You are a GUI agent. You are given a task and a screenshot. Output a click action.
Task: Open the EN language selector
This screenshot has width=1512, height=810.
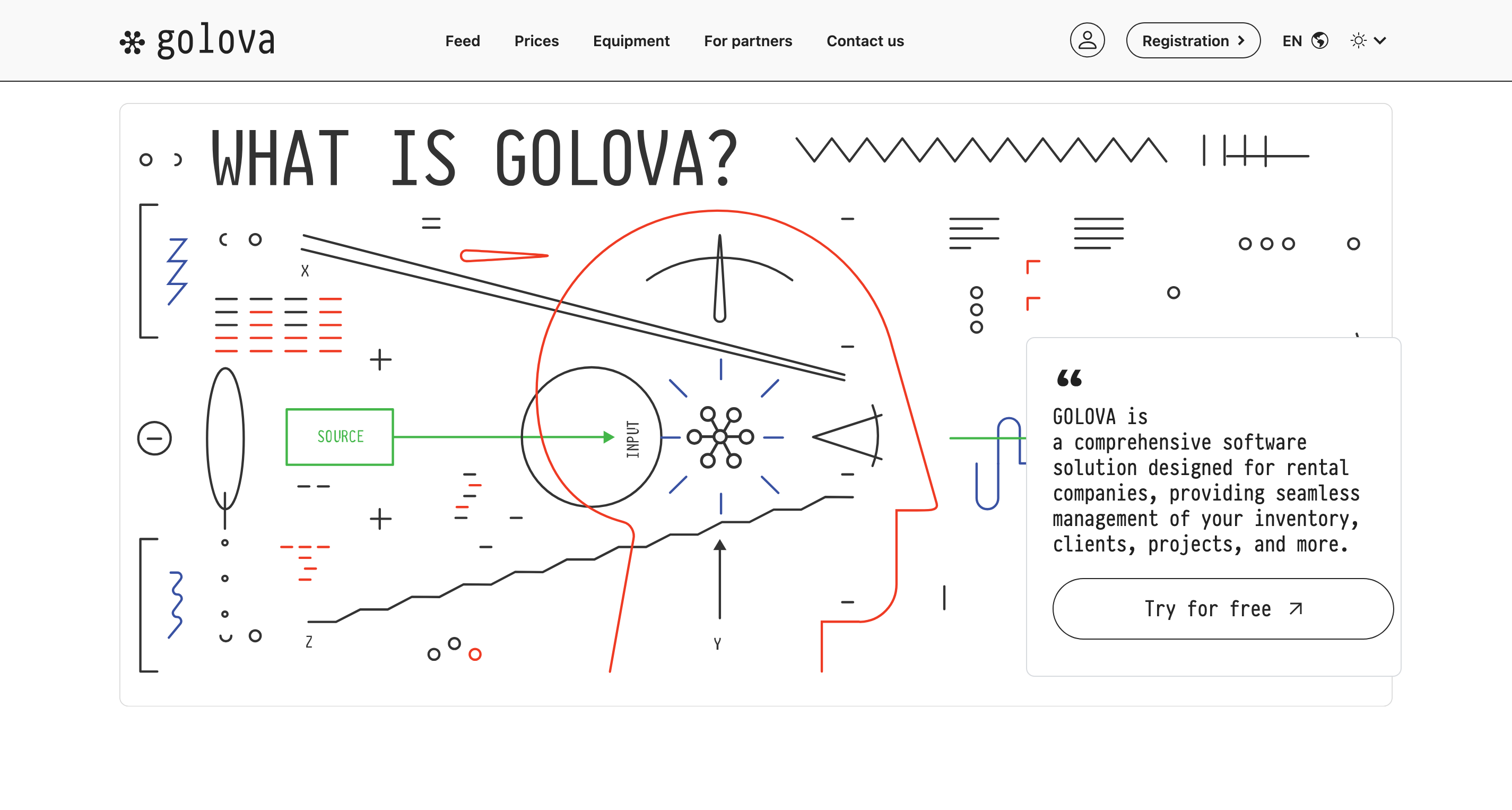[1292, 40]
